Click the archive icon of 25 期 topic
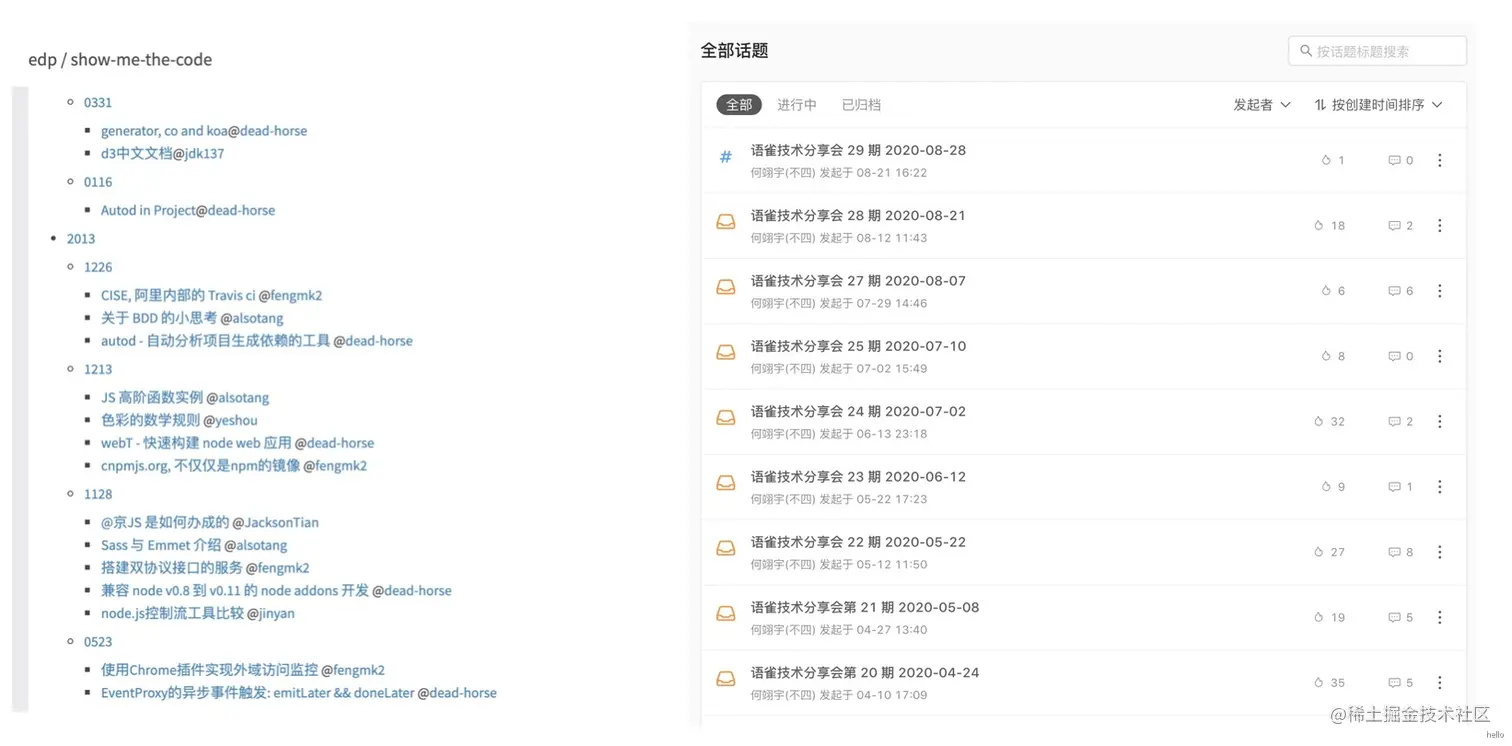The width and height of the screenshot is (1512, 746). pyautogui.click(x=726, y=352)
